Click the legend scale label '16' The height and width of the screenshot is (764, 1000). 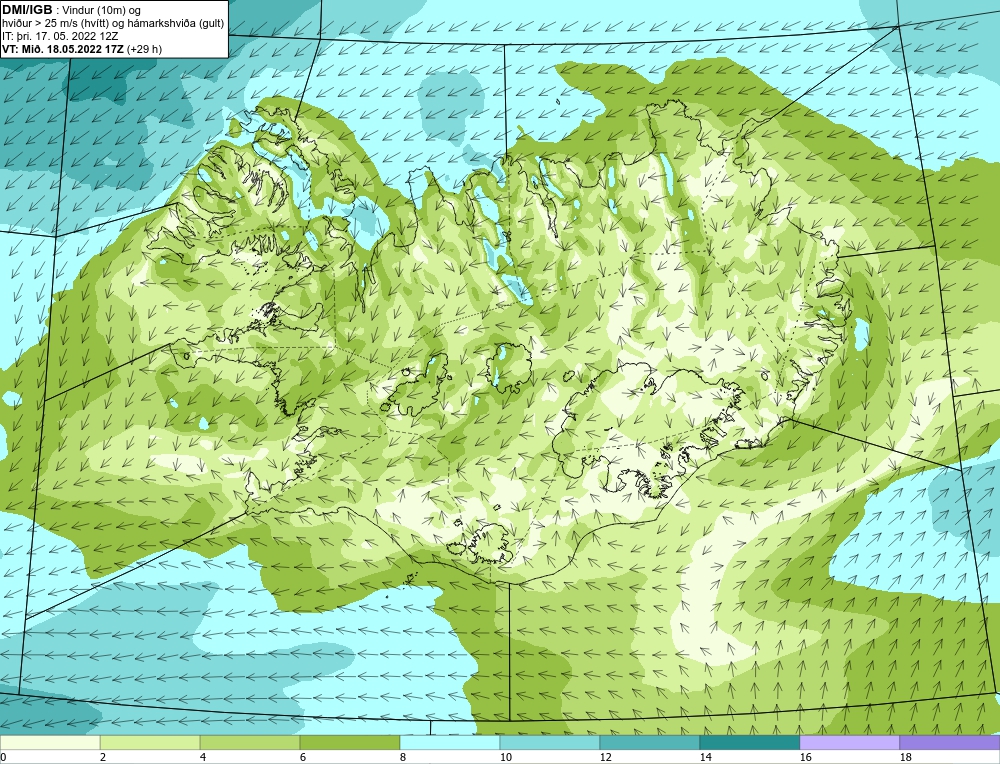pos(805,758)
